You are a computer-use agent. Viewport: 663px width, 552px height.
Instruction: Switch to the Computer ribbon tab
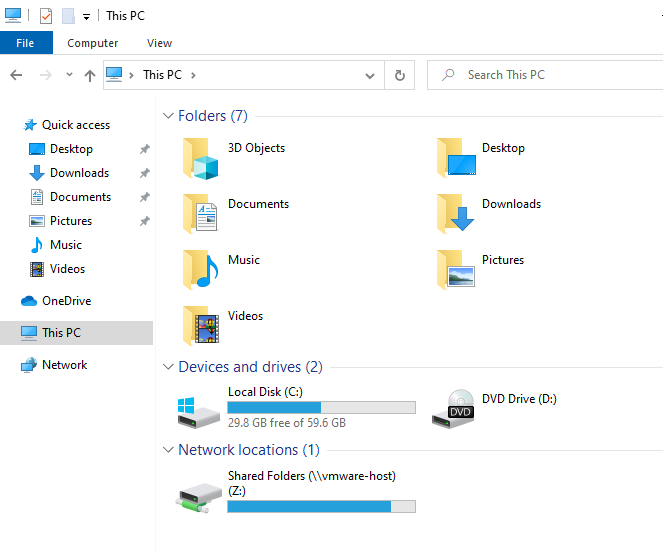93,43
